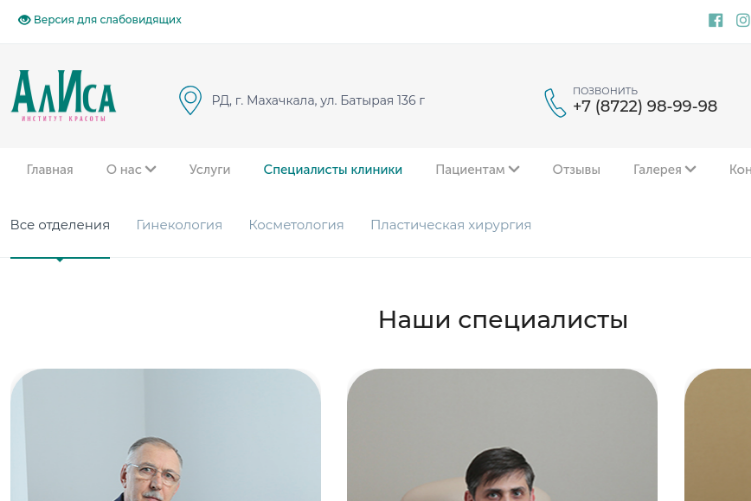
Task: Expand the Пациентам dropdown chevron
Action: click(x=514, y=169)
